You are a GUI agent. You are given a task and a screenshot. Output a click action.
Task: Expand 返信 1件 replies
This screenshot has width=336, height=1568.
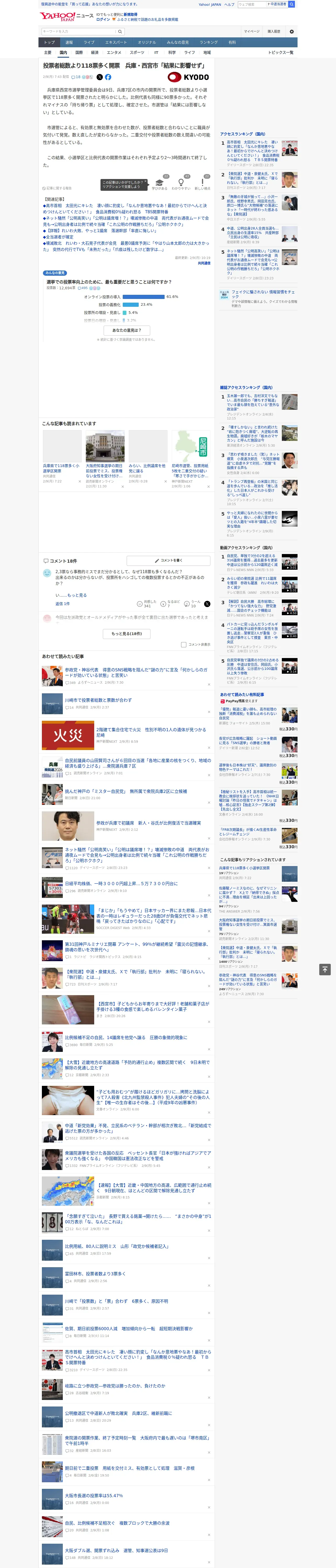(62, 604)
